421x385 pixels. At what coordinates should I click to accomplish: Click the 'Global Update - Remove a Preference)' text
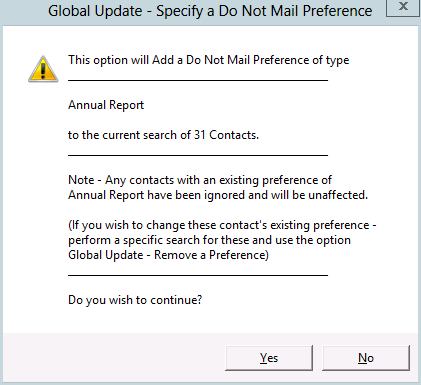(x=168, y=255)
